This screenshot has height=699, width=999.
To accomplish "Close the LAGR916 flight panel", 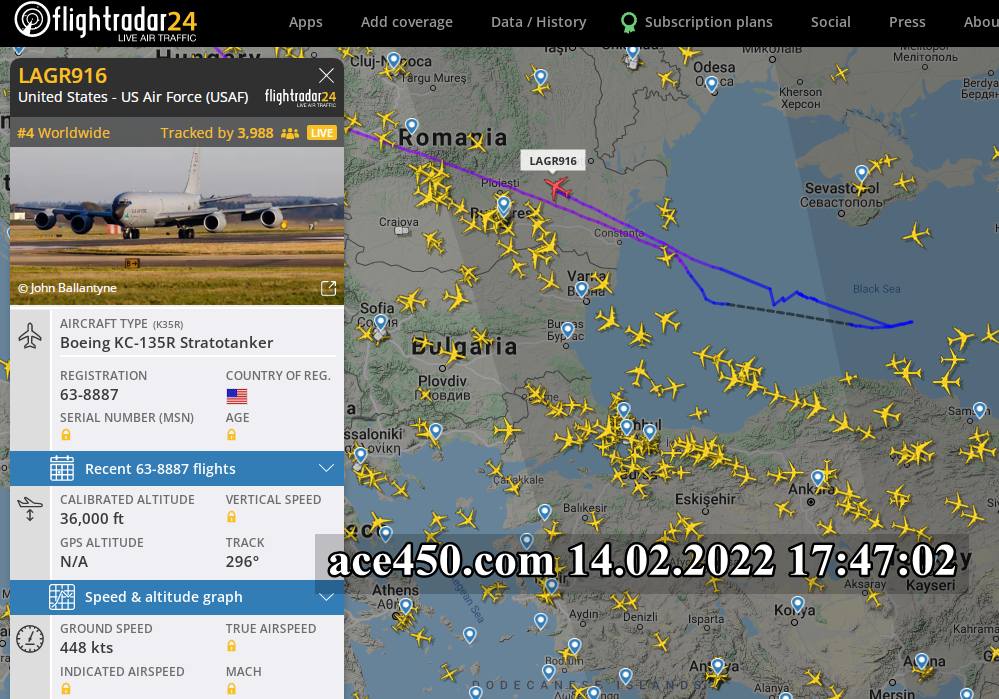I will tap(326, 75).
